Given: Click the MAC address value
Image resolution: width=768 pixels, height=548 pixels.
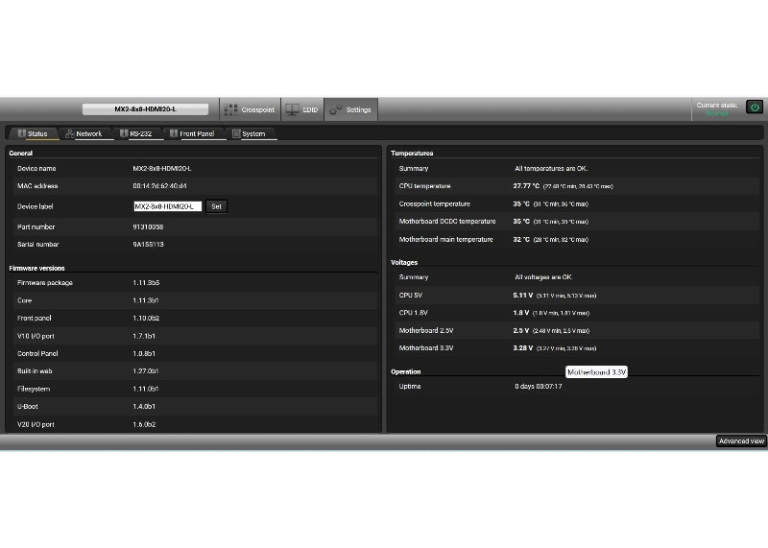Looking at the screenshot, I should coord(160,186).
